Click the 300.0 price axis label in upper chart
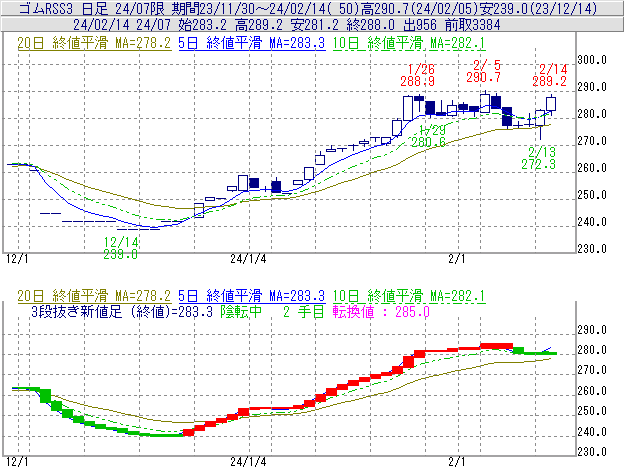Image resolution: width=624 pixels, height=475 pixels. [592, 60]
